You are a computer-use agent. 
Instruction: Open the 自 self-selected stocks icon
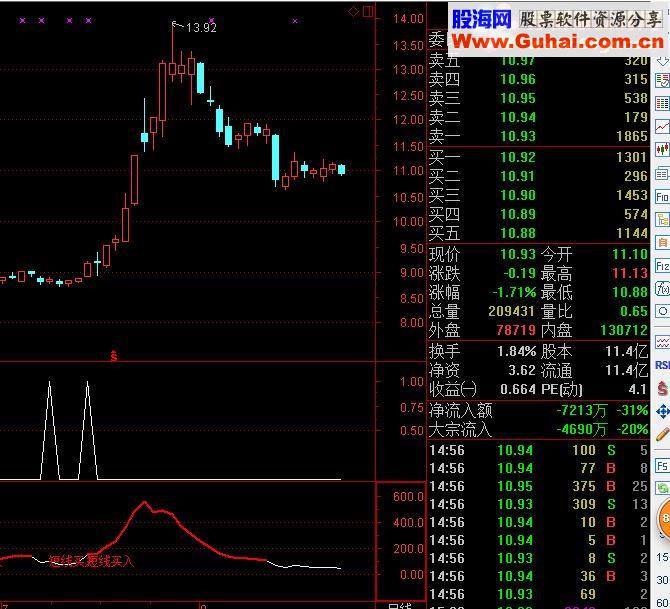pos(663,243)
